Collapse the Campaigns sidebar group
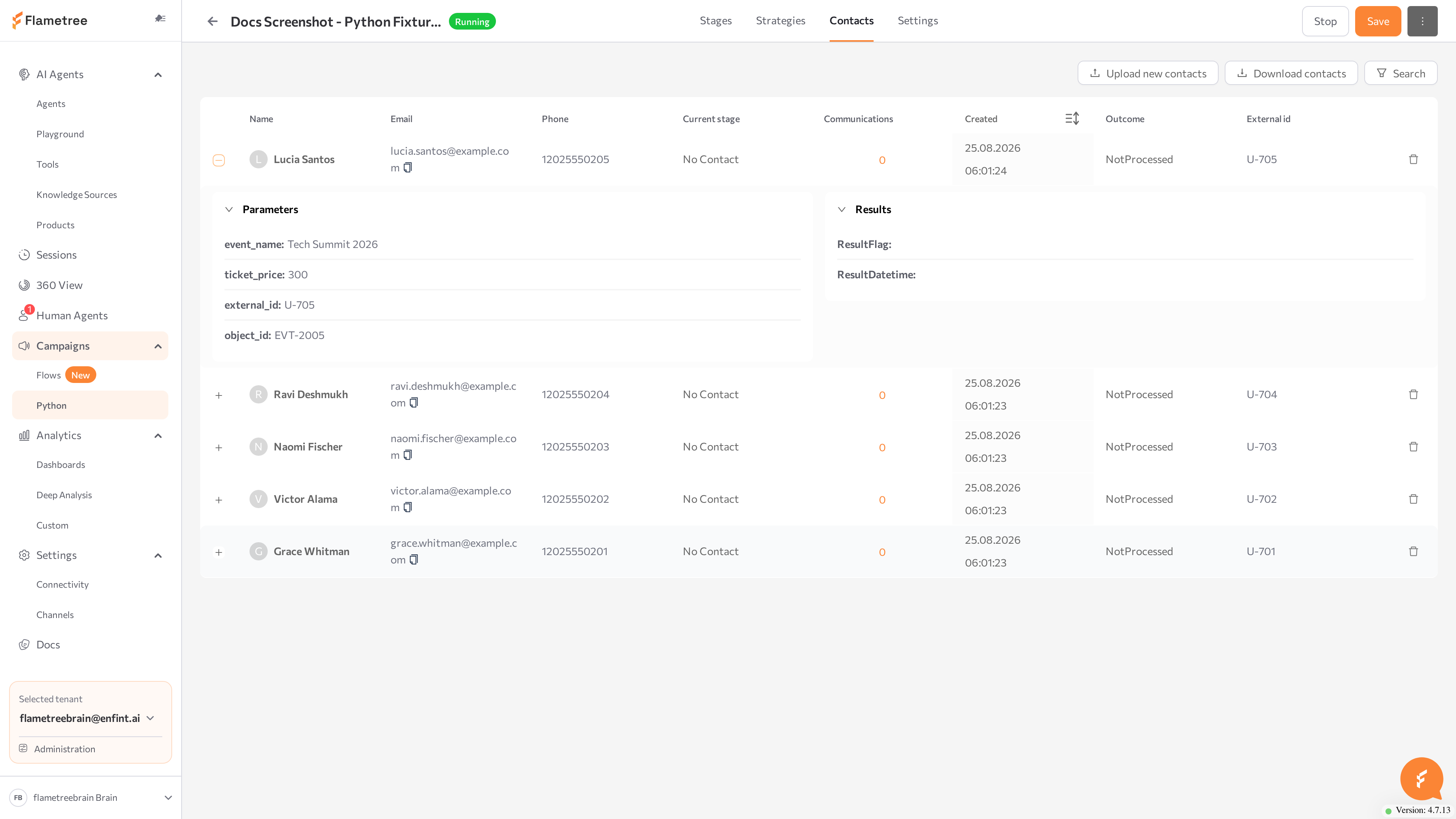 click(158, 346)
